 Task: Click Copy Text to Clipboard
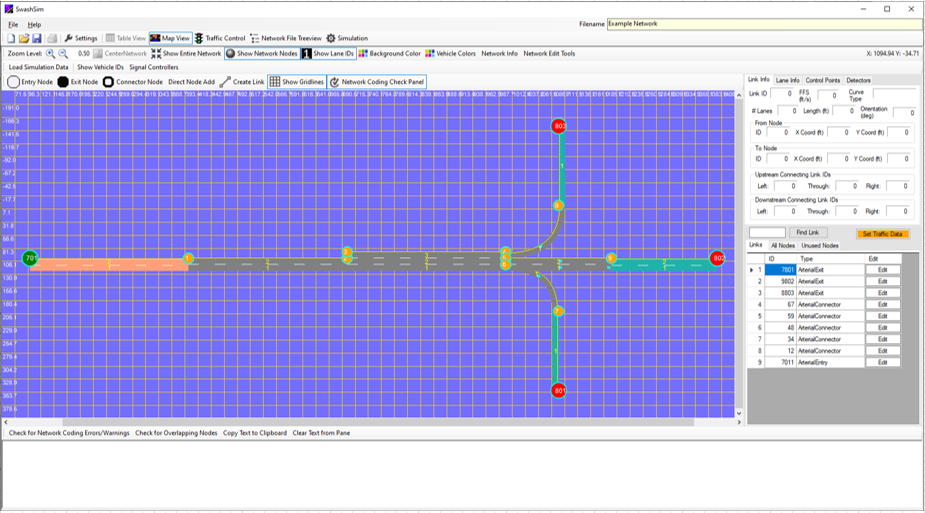click(255, 433)
